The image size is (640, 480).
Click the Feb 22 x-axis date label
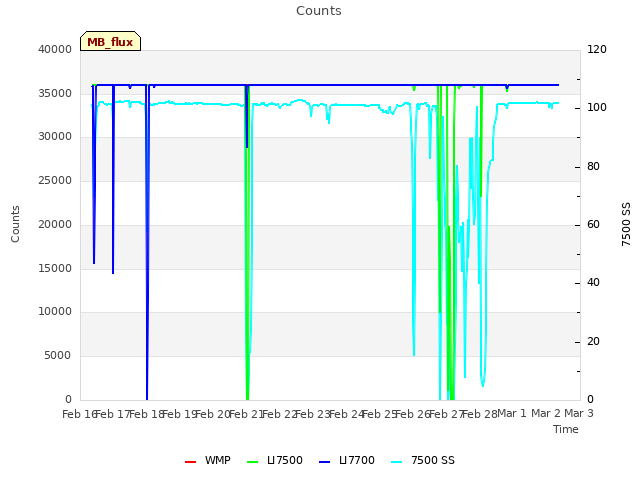280,414
